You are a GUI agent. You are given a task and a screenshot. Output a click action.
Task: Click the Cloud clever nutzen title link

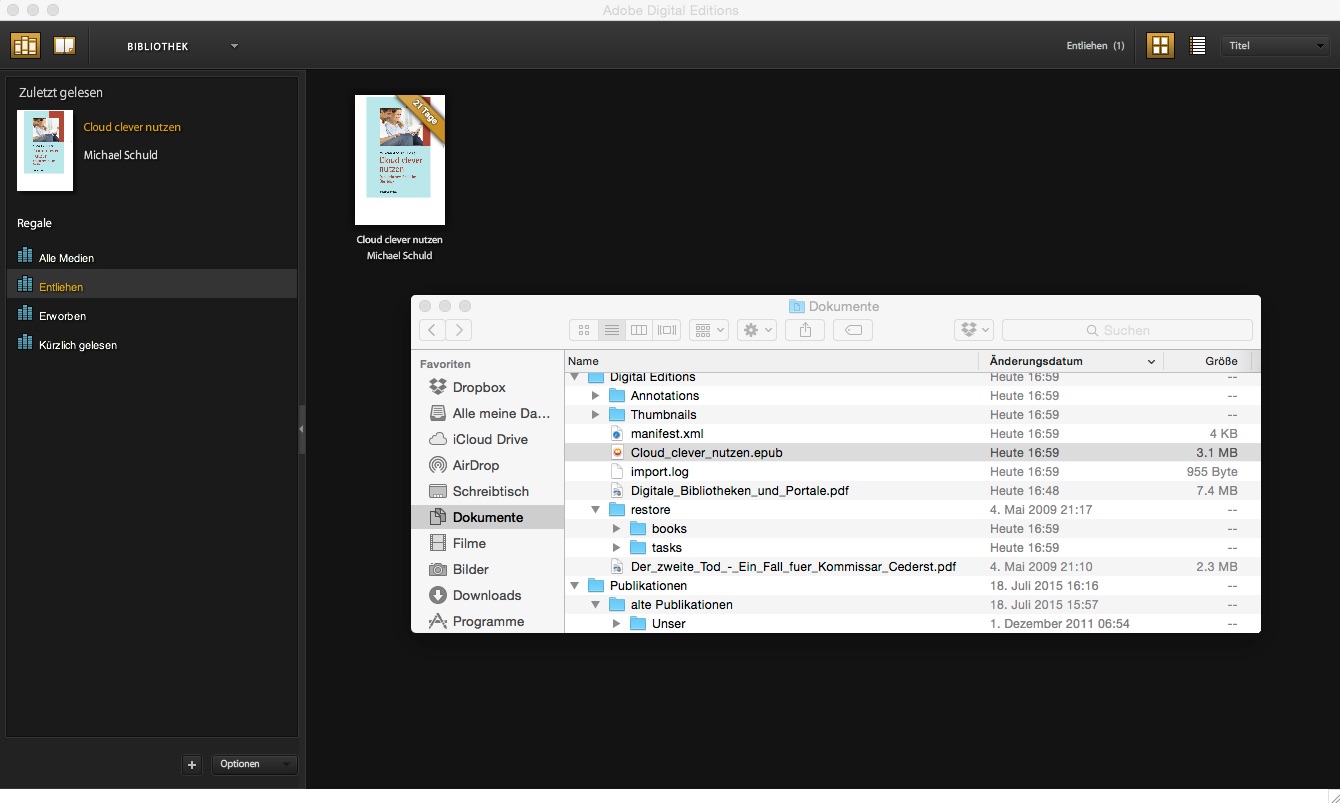(132, 127)
